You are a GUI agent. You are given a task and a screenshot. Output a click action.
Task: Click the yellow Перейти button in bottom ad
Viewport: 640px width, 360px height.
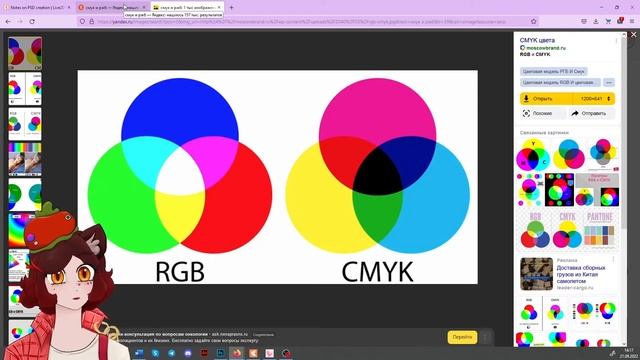(x=462, y=337)
